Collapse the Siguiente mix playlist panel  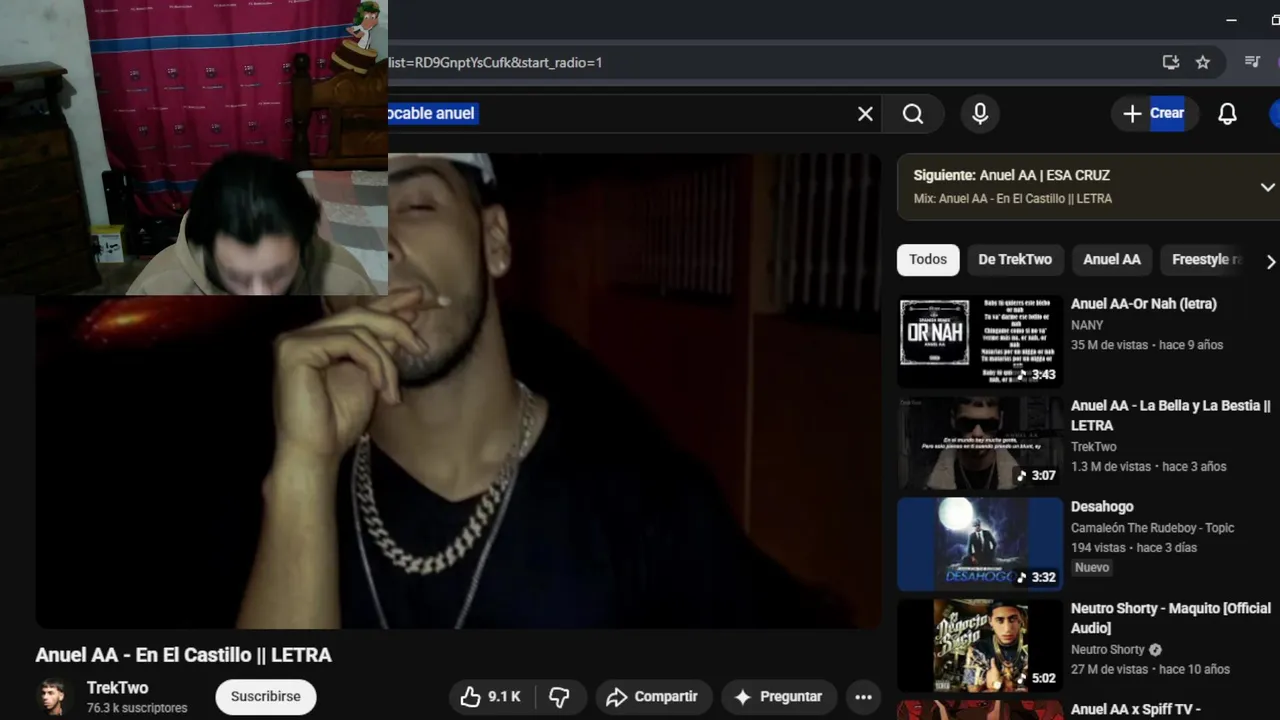tap(1267, 187)
